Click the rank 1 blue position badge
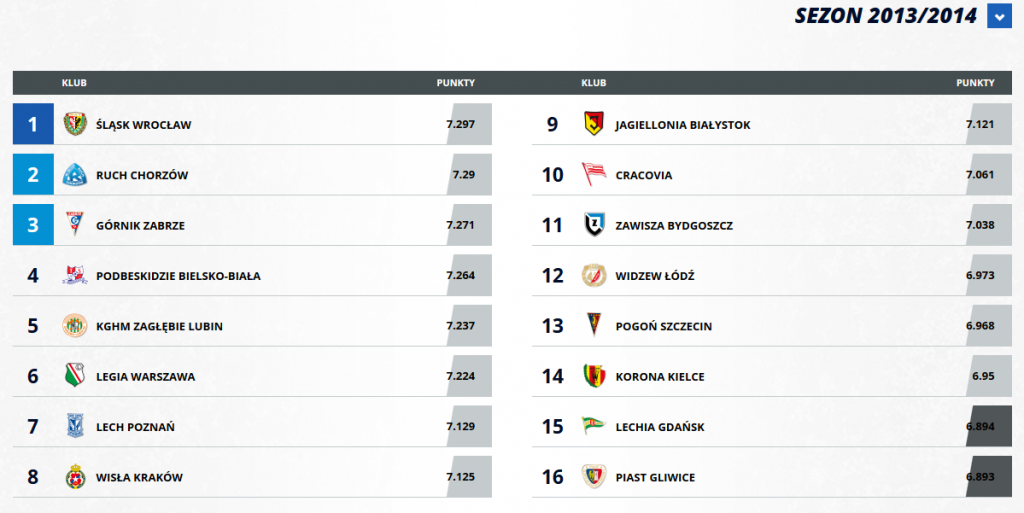 pyautogui.click(x=33, y=125)
